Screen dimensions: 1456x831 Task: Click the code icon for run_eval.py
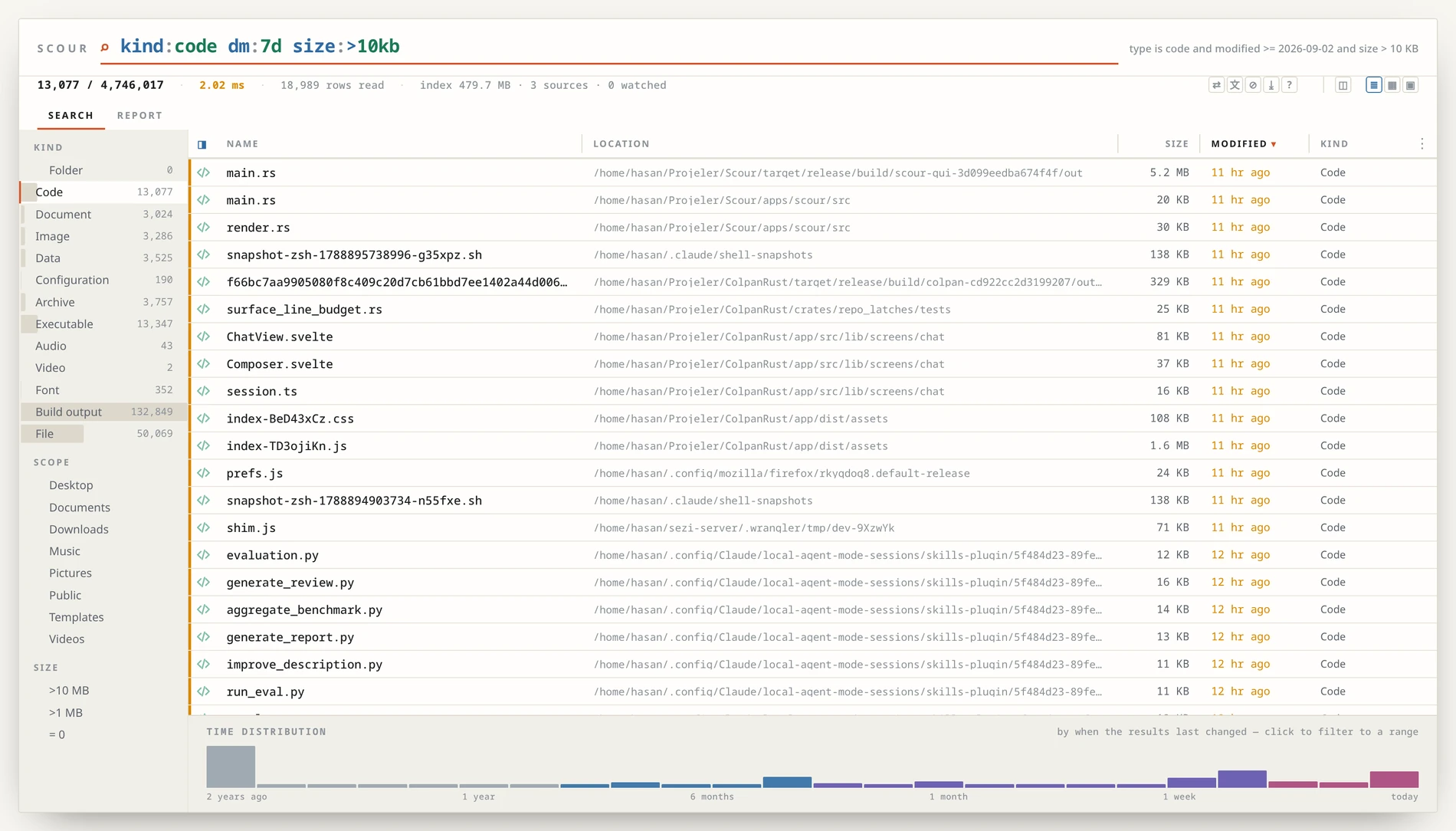click(x=203, y=691)
